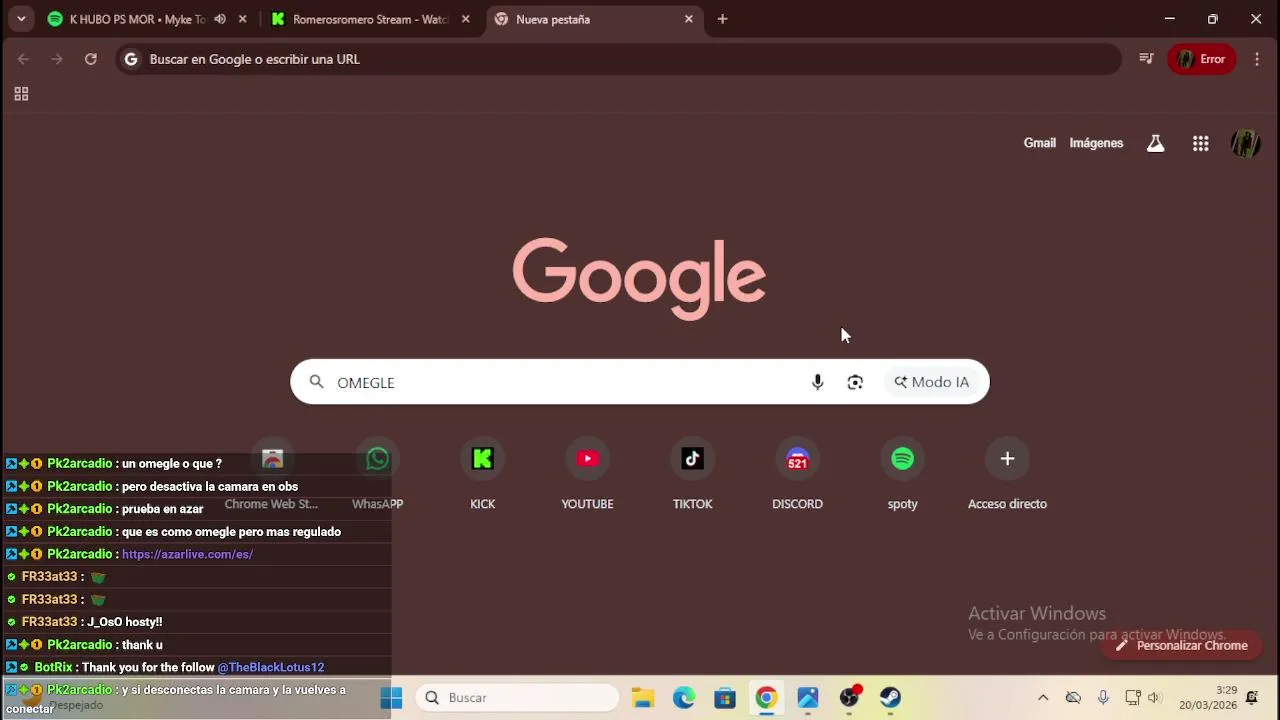Open the Search Labs flask icon
The width and height of the screenshot is (1280, 720).
click(x=1155, y=143)
